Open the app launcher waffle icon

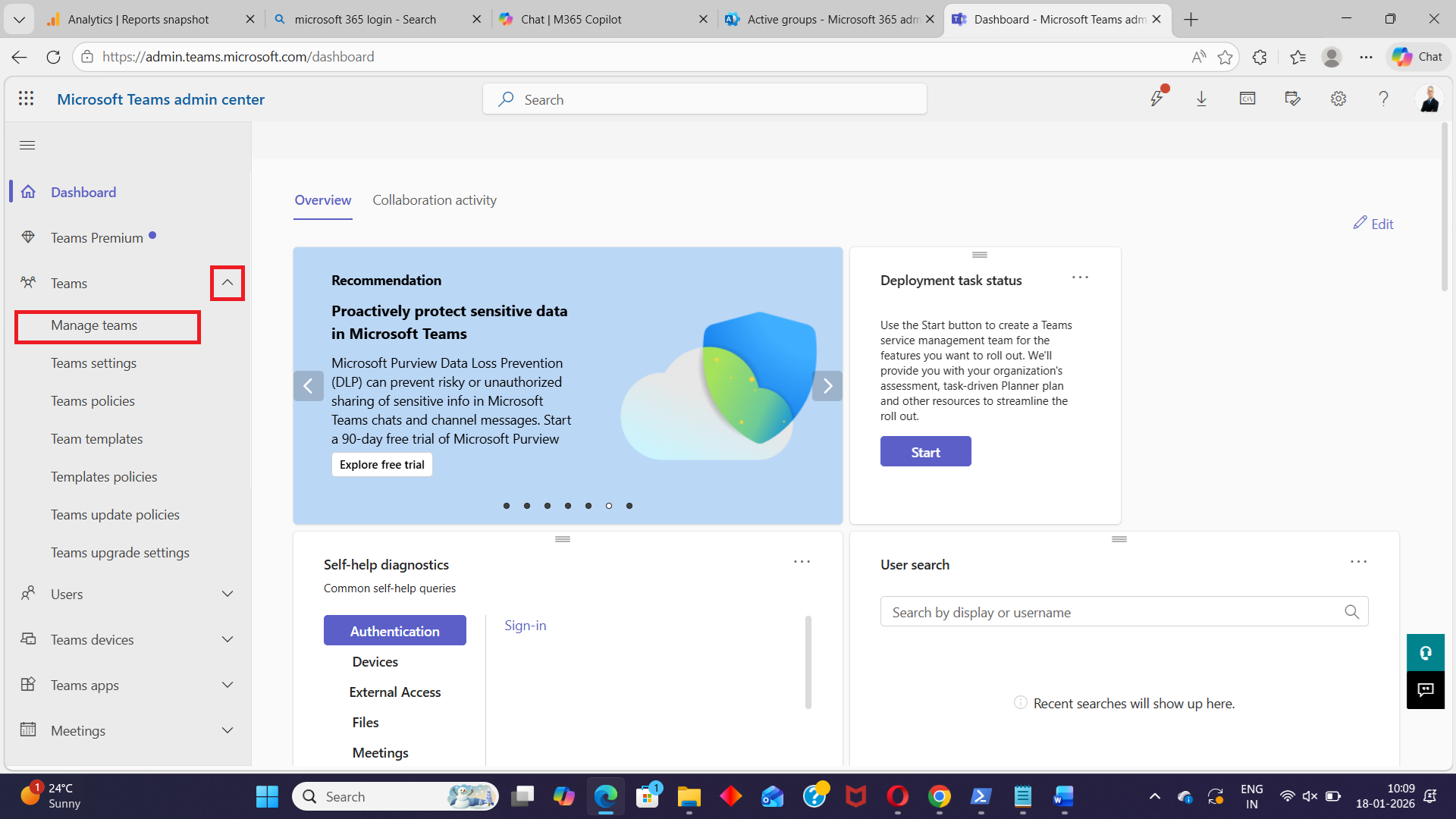(27, 99)
